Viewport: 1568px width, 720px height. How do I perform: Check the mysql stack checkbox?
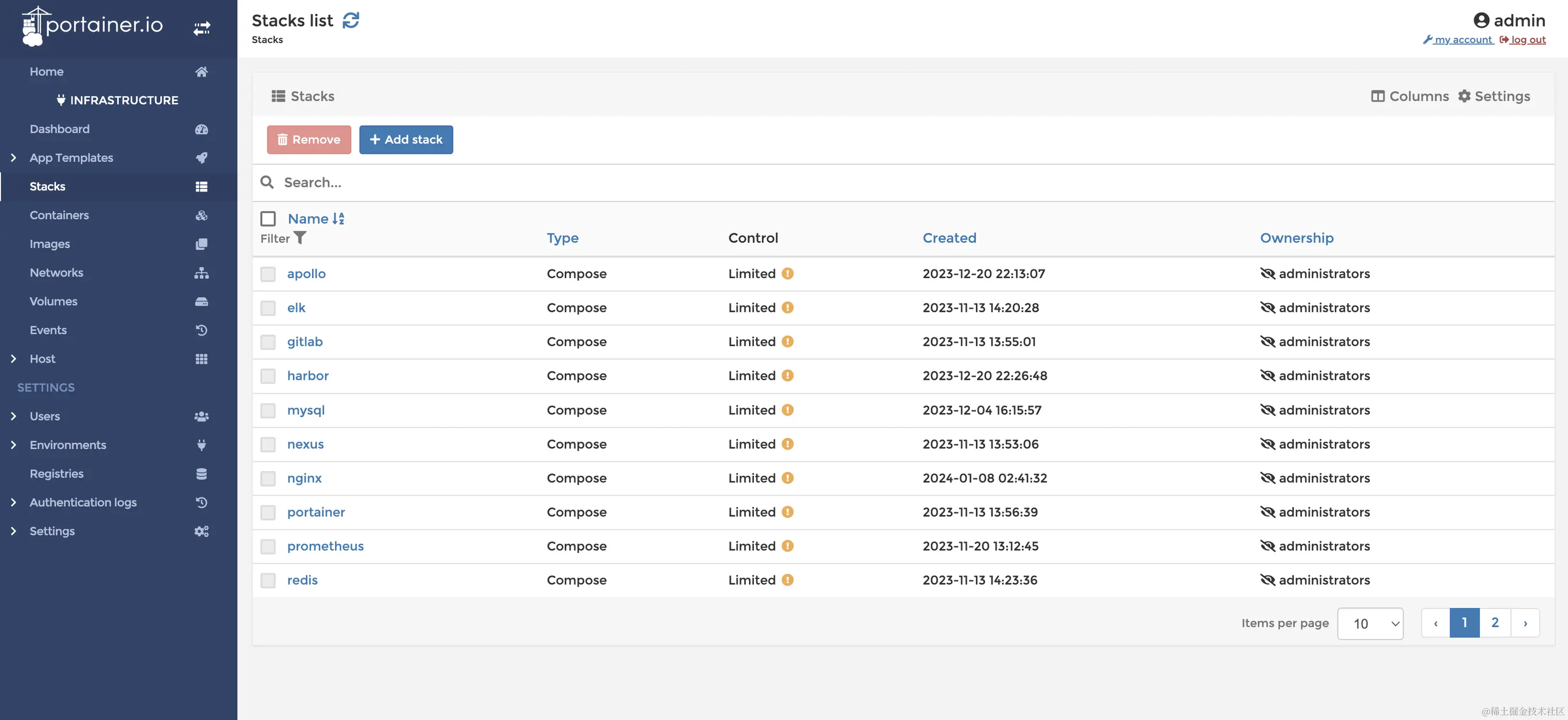coord(268,410)
